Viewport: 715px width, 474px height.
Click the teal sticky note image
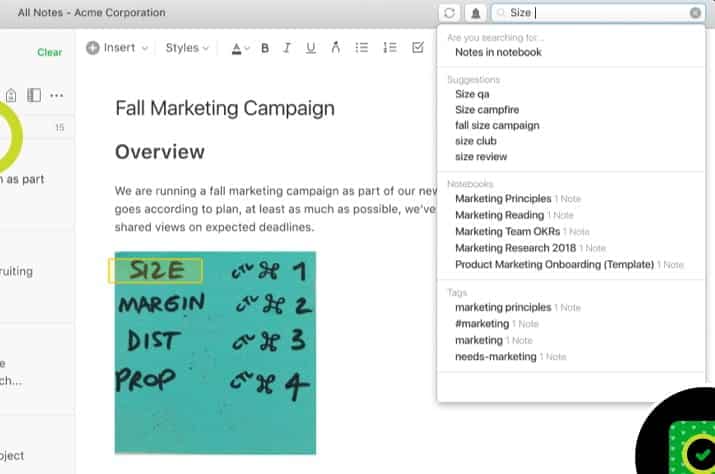(215, 353)
